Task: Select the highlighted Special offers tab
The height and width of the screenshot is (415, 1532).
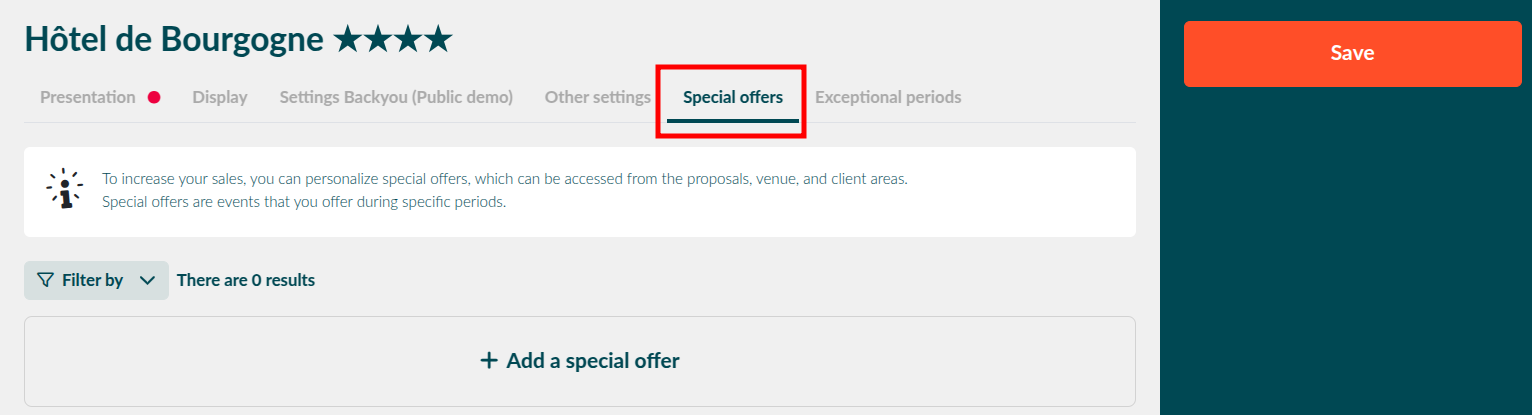Action: (x=733, y=98)
